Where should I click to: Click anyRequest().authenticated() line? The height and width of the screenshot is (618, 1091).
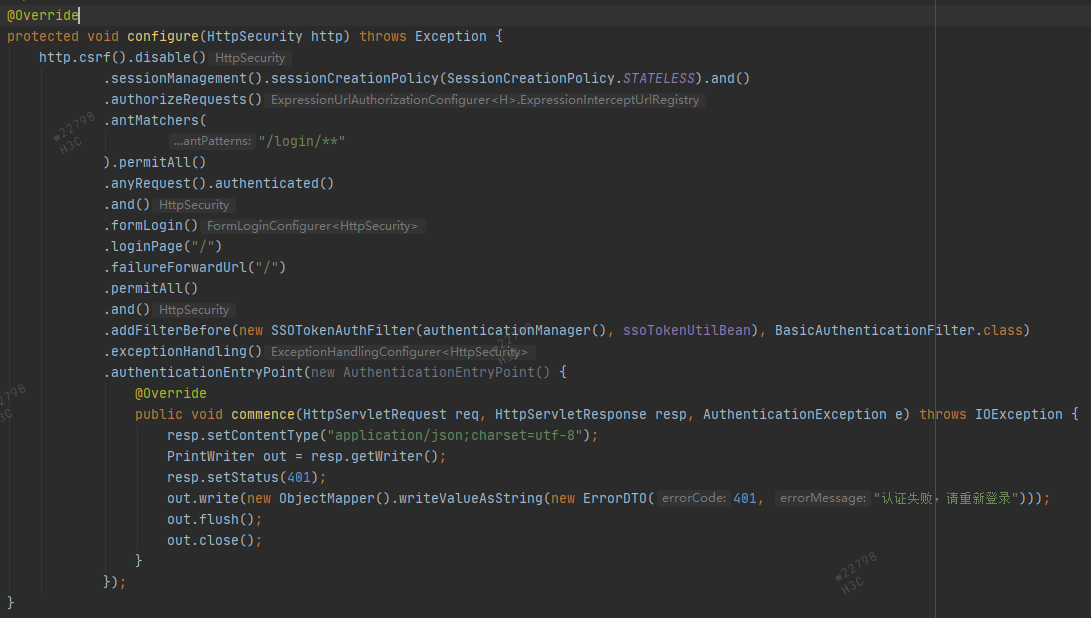[x=219, y=183]
